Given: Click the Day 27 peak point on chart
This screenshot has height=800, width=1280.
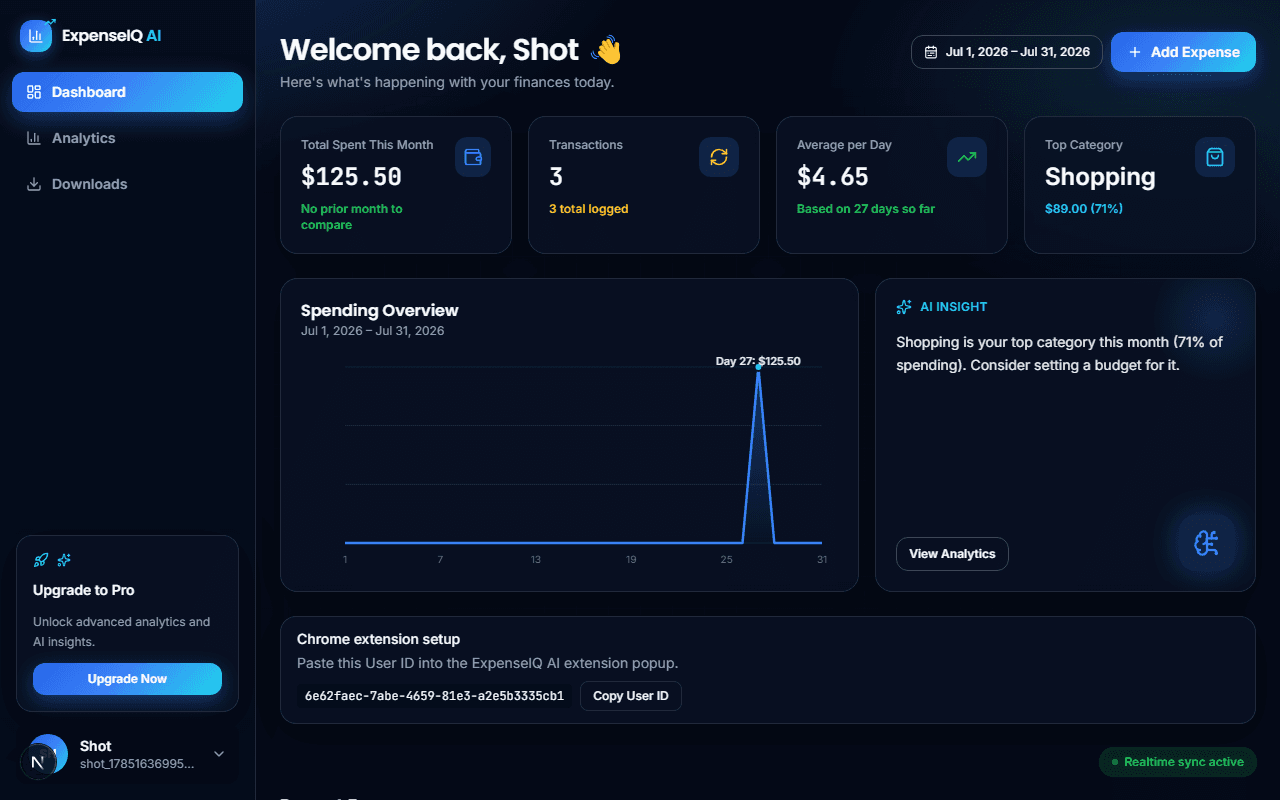Looking at the screenshot, I should click(x=759, y=367).
